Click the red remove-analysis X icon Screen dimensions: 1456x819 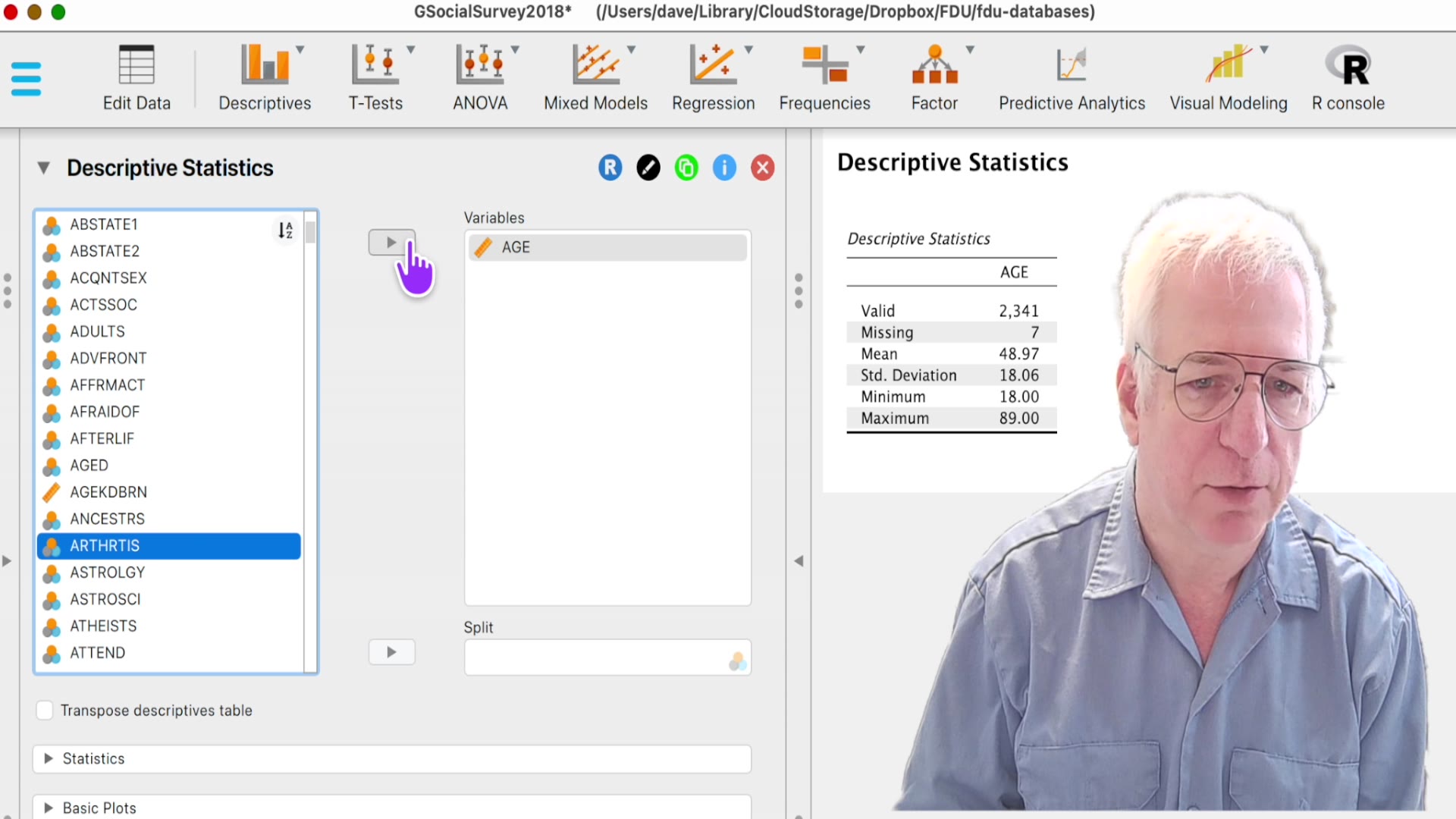[x=762, y=168]
